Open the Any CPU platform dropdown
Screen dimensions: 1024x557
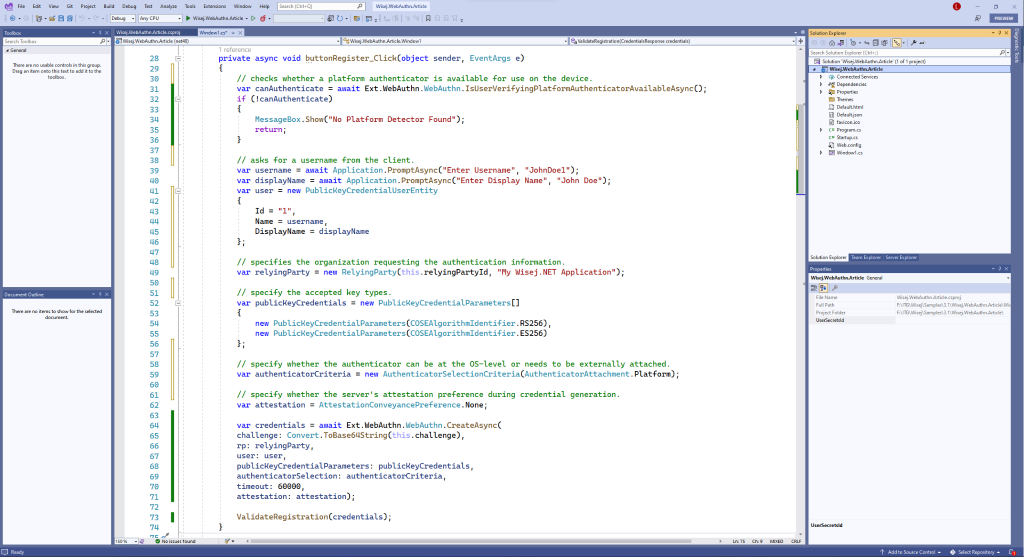(x=159, y=18)
